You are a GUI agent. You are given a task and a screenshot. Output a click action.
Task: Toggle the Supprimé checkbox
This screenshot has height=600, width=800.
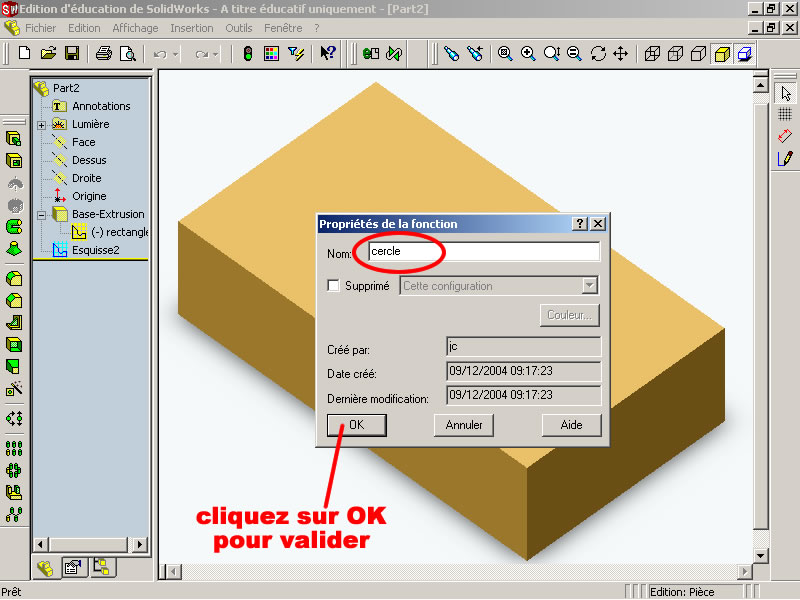click(333, 285)
